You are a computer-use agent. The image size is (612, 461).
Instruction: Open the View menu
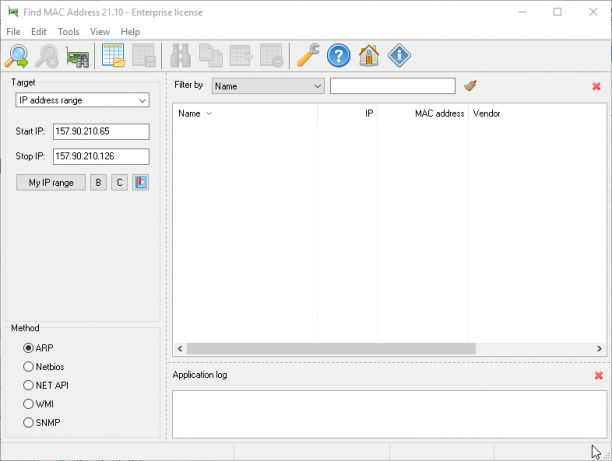click(x=100, y=32)
